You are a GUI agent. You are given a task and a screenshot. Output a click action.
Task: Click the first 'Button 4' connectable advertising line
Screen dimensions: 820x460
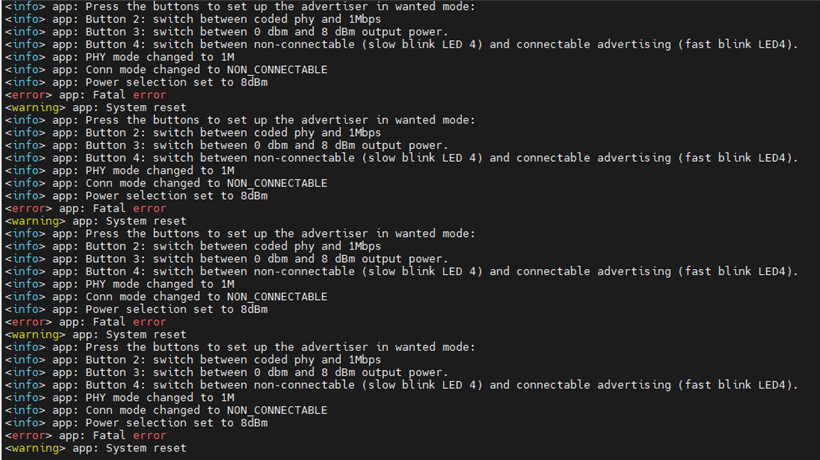402,44
